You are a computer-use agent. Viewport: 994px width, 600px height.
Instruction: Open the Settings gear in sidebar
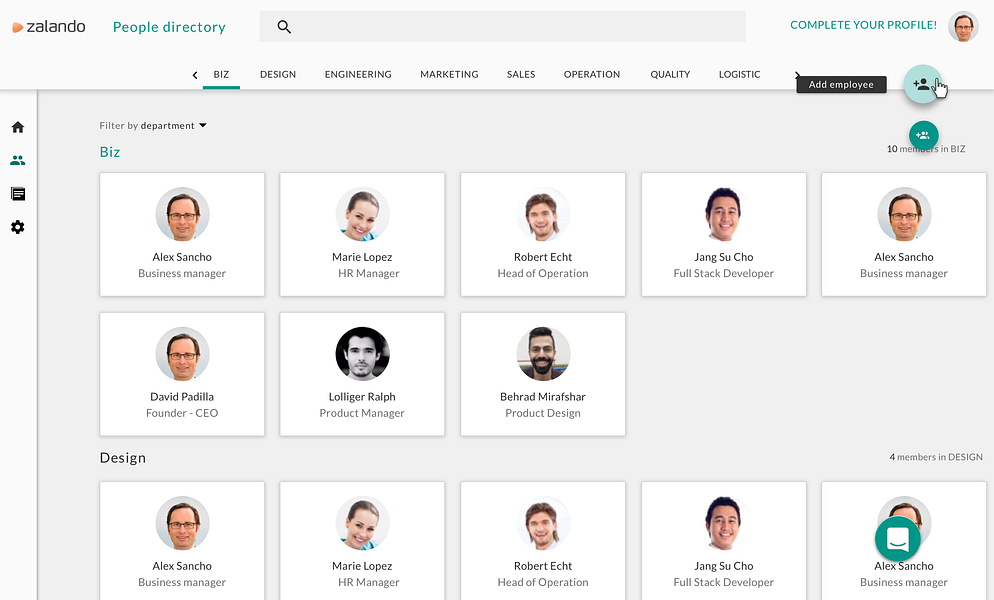coord(18,227)
